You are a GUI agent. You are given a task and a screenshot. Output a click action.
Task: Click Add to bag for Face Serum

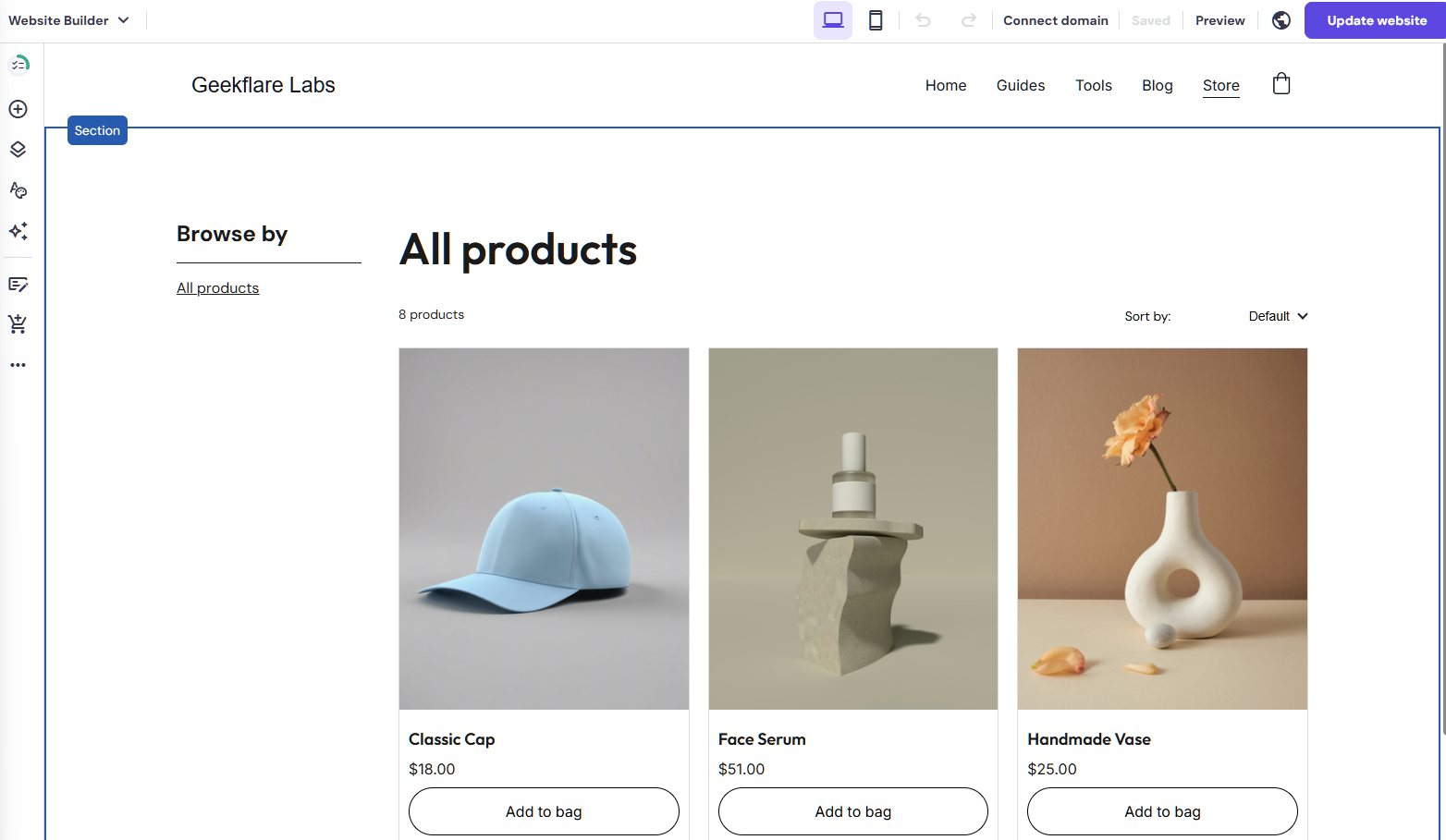point(852,811)
